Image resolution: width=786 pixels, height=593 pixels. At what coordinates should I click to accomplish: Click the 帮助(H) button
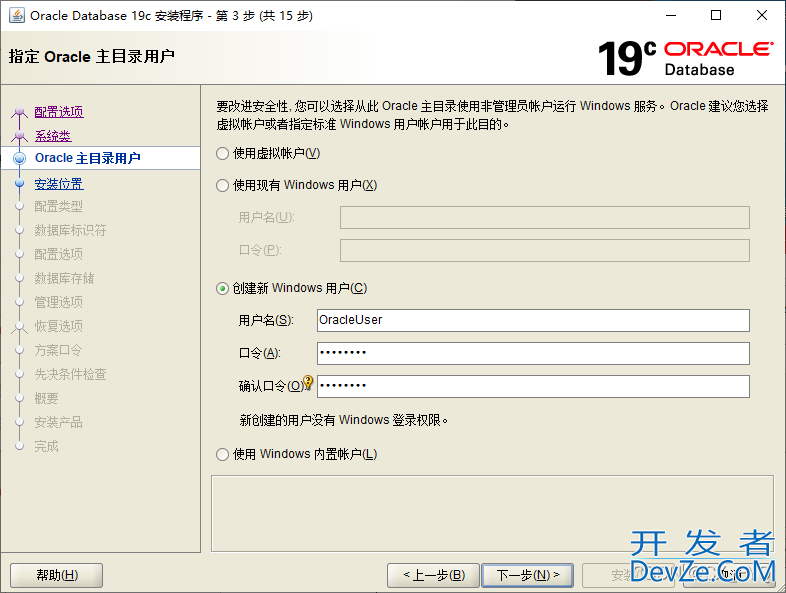(57, 575)
